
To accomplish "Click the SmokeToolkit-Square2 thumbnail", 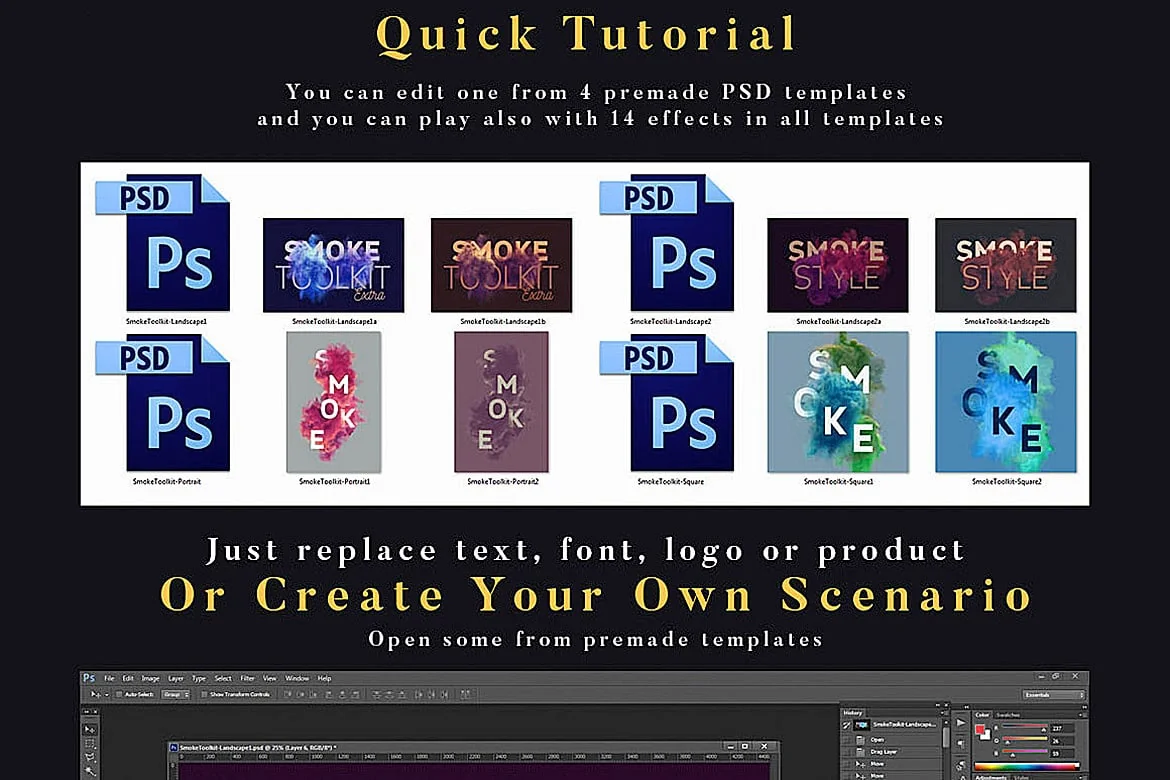I will pyautogui.click(x=1006, y=402).
